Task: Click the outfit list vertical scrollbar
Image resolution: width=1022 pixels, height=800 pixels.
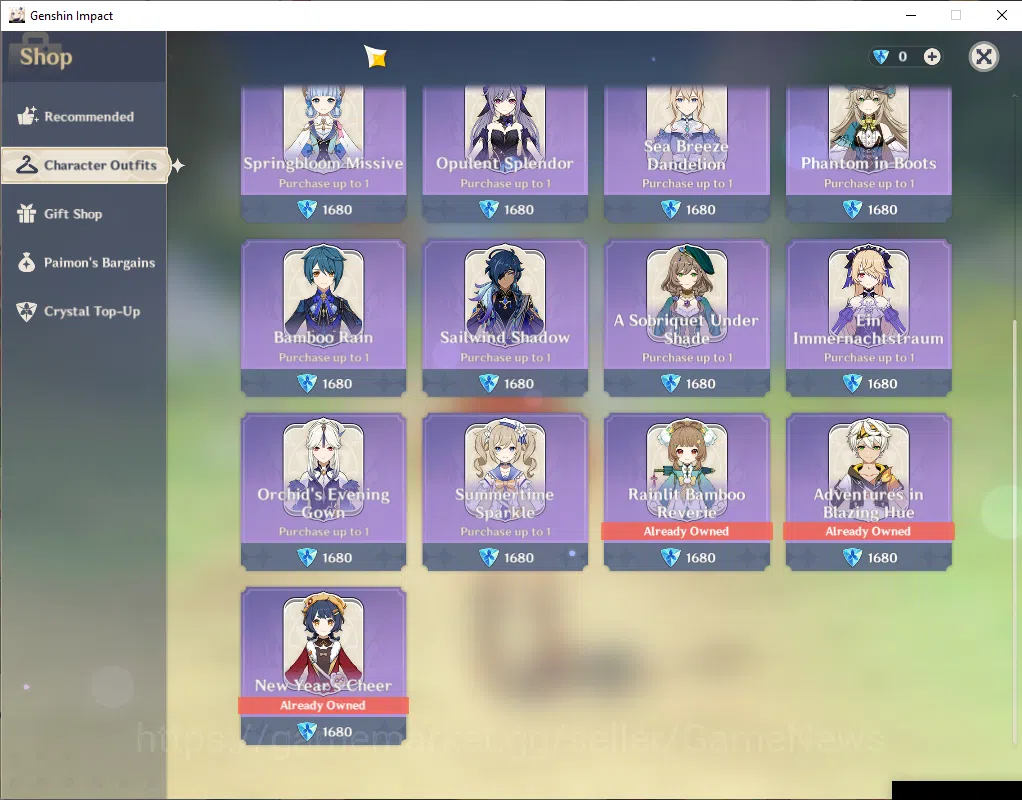Action: click(x=1013, y=531)
